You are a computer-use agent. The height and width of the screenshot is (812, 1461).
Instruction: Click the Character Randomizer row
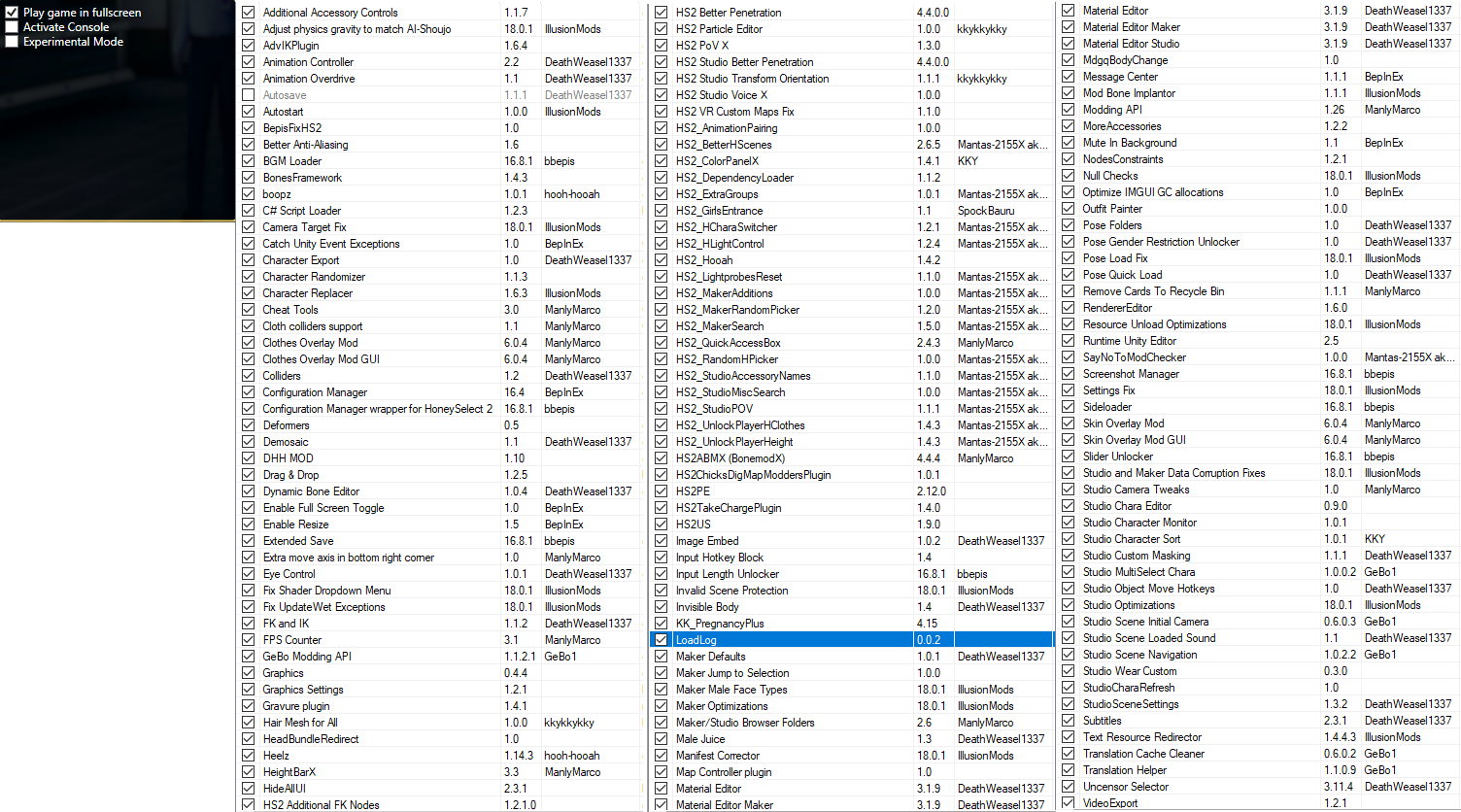tap(442, 277)
